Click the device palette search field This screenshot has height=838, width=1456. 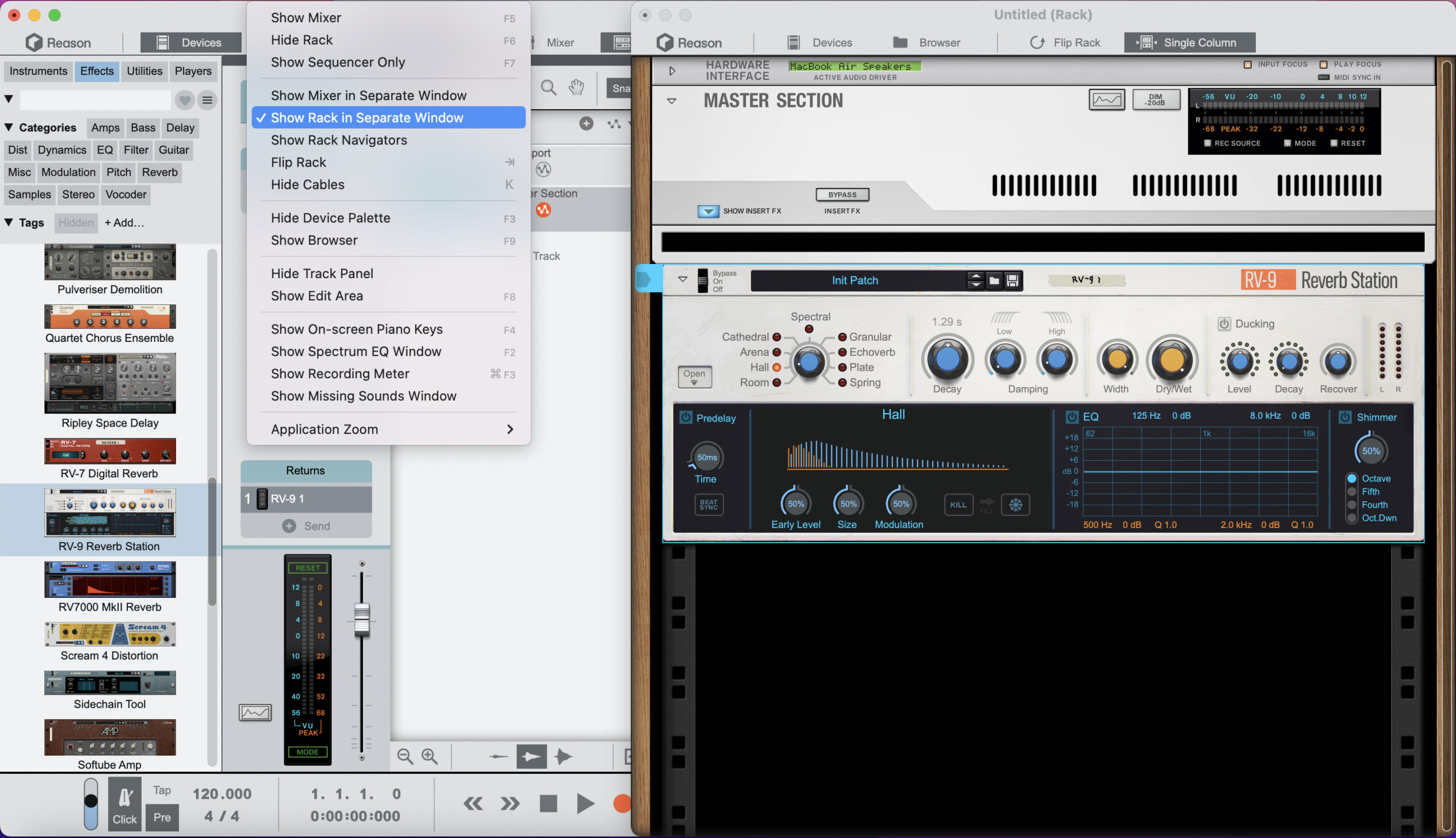96,100
